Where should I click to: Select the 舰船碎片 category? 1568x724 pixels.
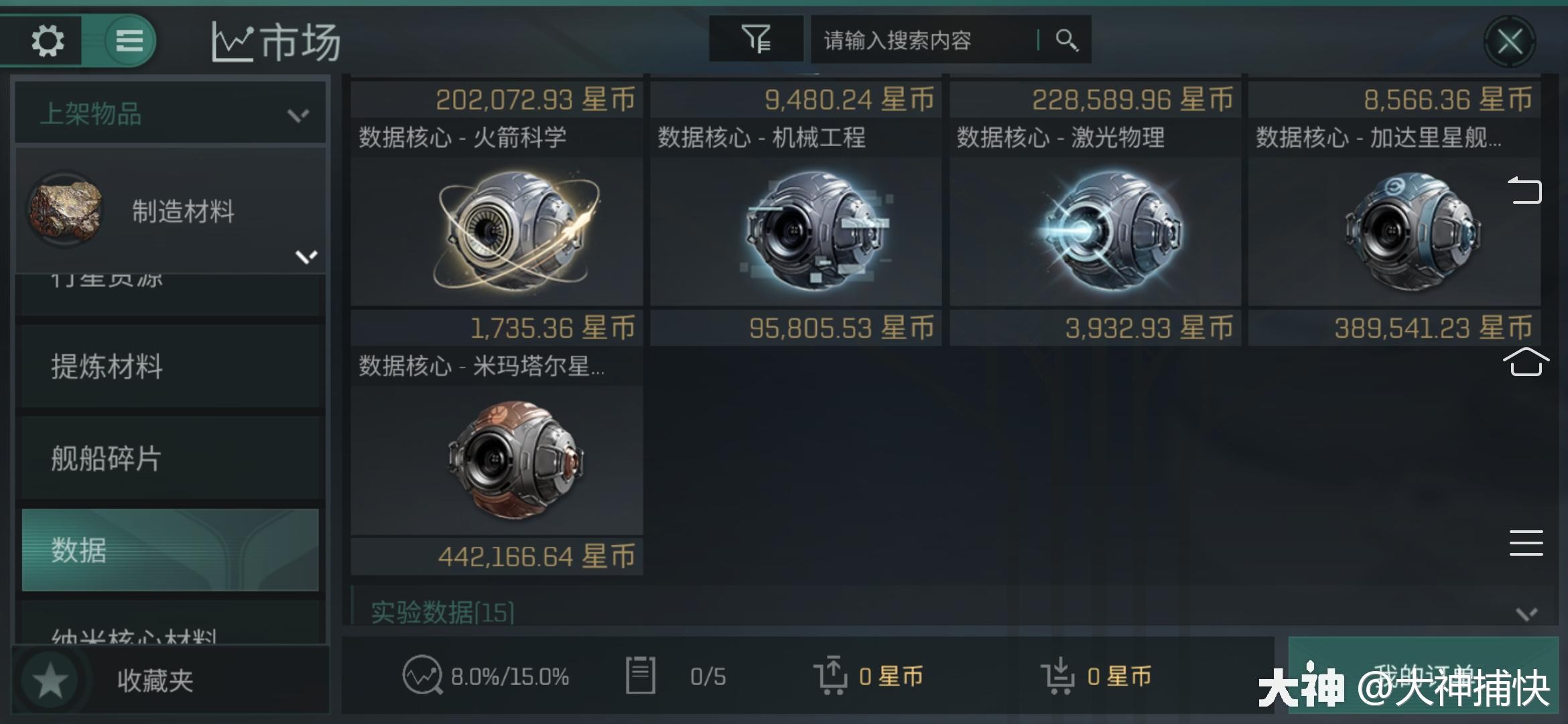pyautogui.click(x=172, y=459)
